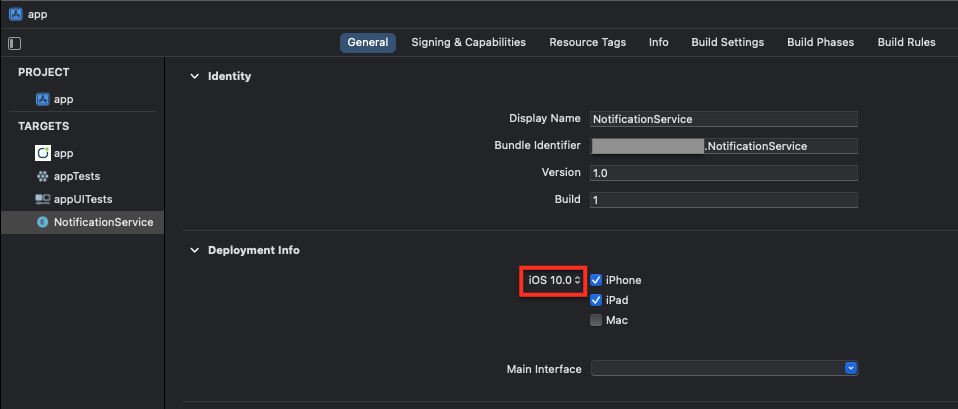Screen dimensions: 958x409
Task: Click the PROJECT heading in sidebar
Action: pyautogui.click(x=44, y=73)
